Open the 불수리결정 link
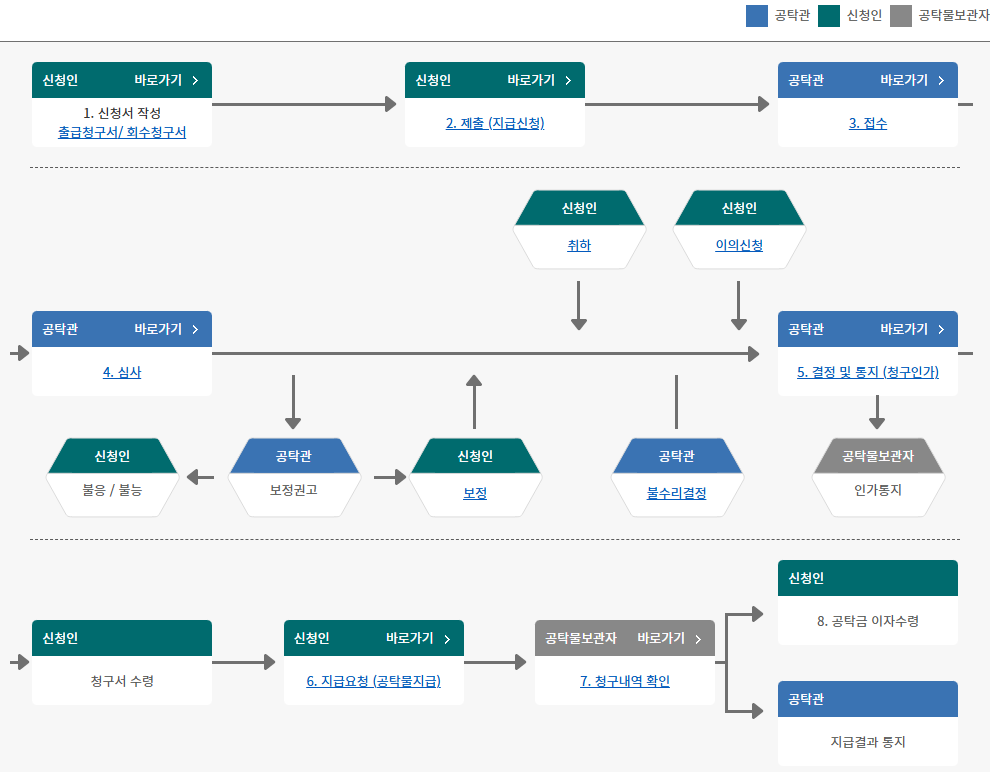 tap(676, 493)
